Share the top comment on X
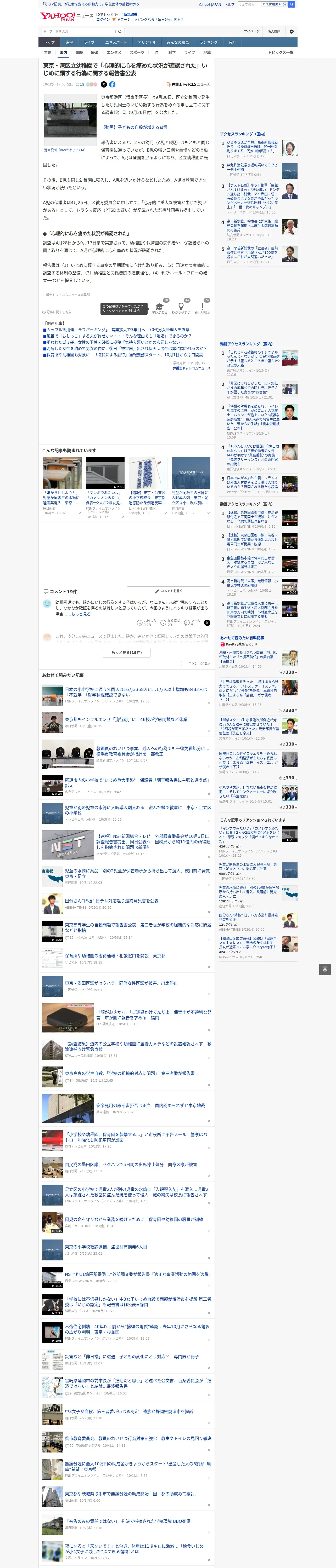The height and width of the screenshot is (1568, 336). point(207,623)
